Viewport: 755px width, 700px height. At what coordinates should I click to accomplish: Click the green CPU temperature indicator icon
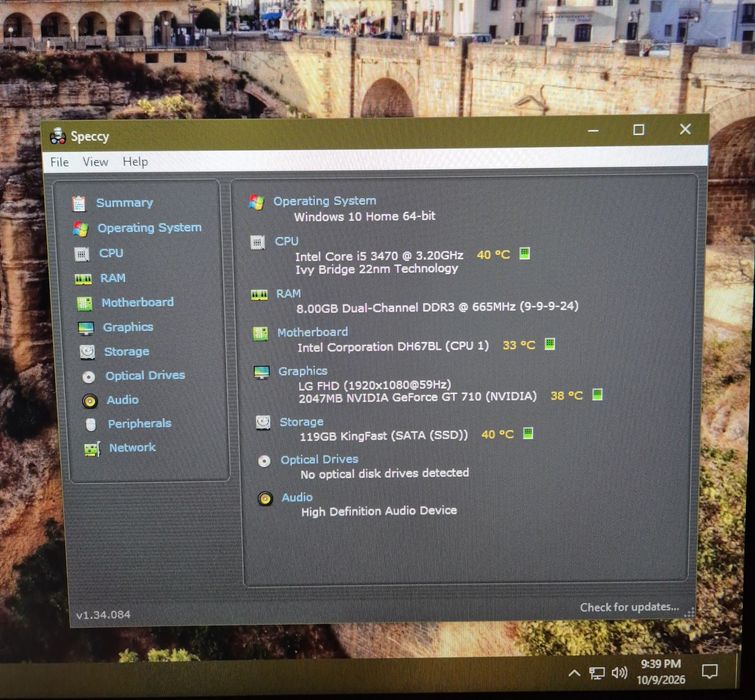point(525,253)
